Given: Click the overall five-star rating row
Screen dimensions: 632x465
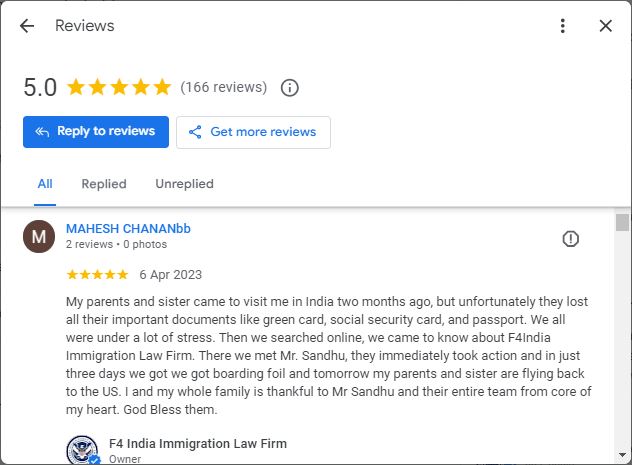Looking at the screenshot, I should pyautogui.click(x=119, y=87).
